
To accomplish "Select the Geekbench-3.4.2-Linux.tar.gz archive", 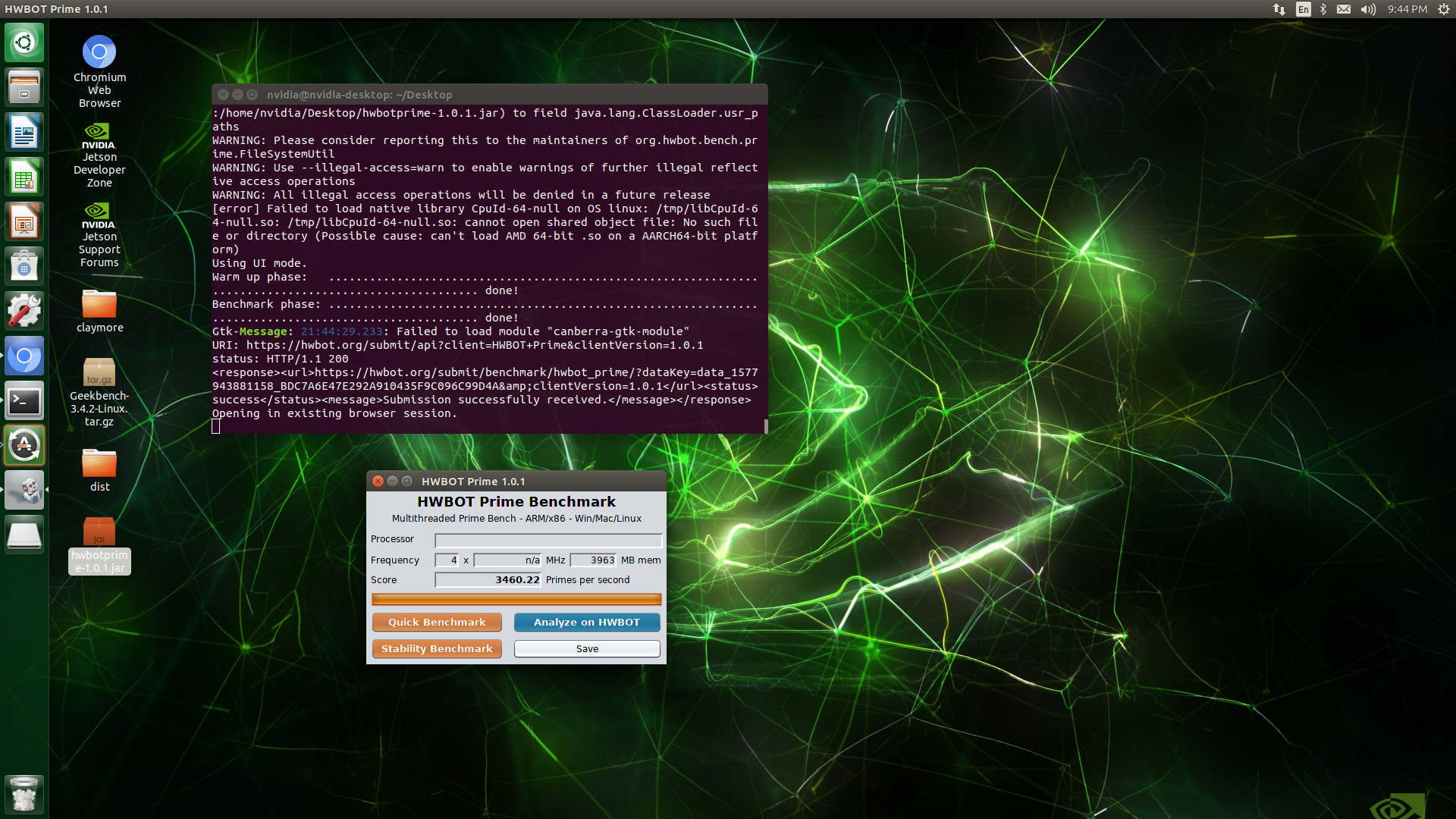I will [99, 393].
